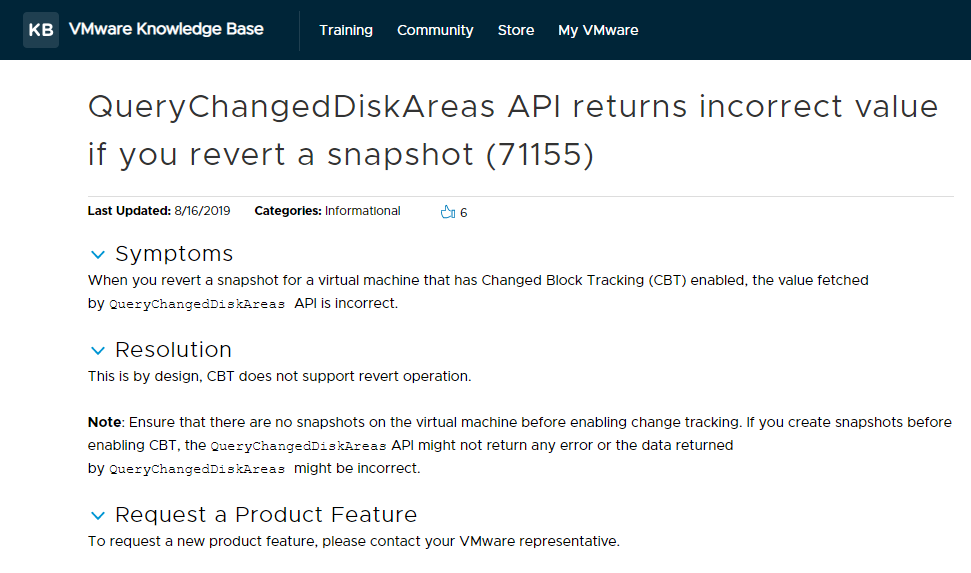Click the article title QueryChangedDiskAreas heading
Viewport: 971px width, 573px height.
pyautogui.click(x=513, y=130)
